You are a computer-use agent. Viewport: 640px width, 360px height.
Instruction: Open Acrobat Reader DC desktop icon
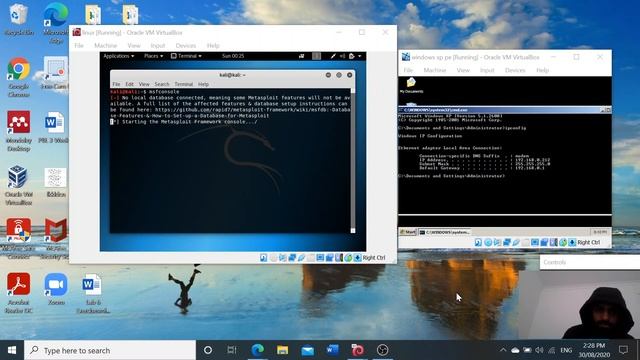[x=18, y=293]
